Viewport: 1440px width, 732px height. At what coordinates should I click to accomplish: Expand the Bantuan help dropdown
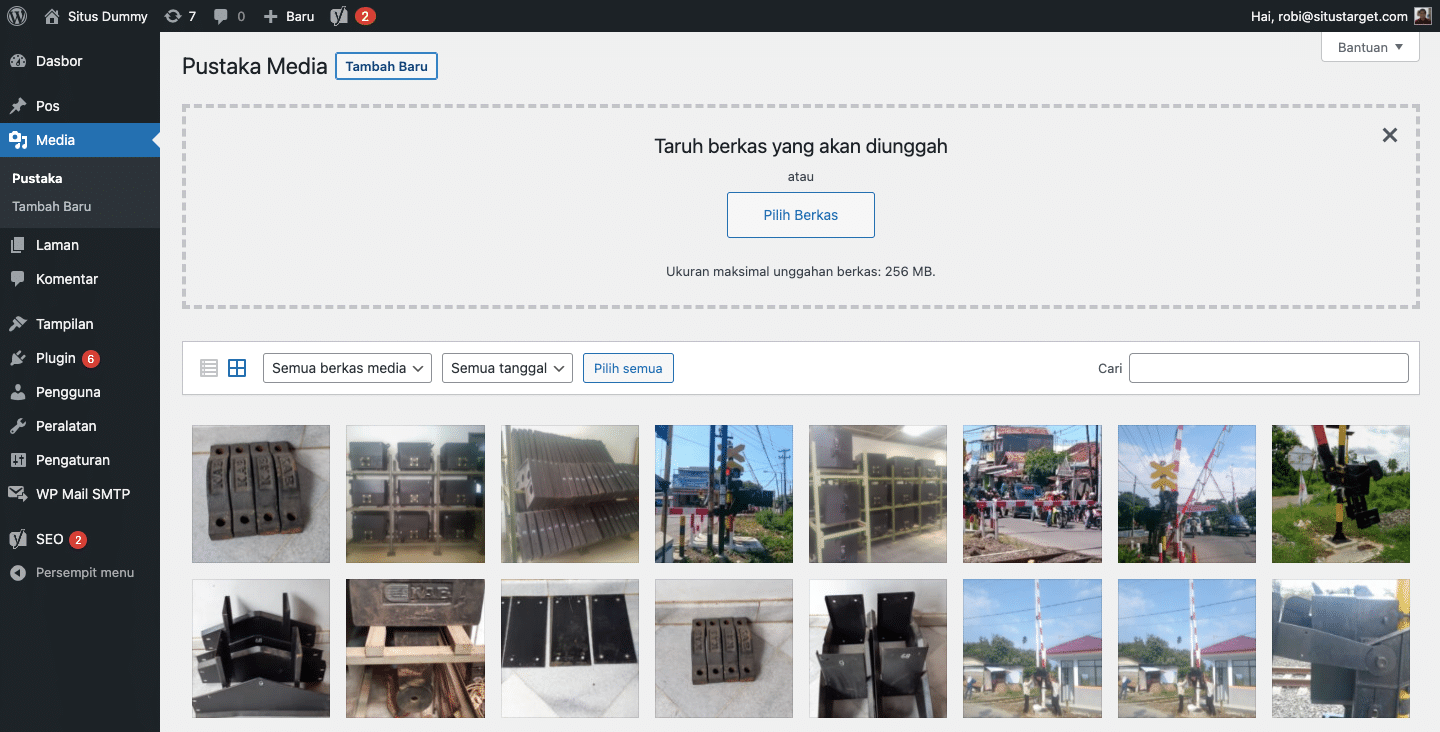pyautogui.click(x=1370, y=47)
